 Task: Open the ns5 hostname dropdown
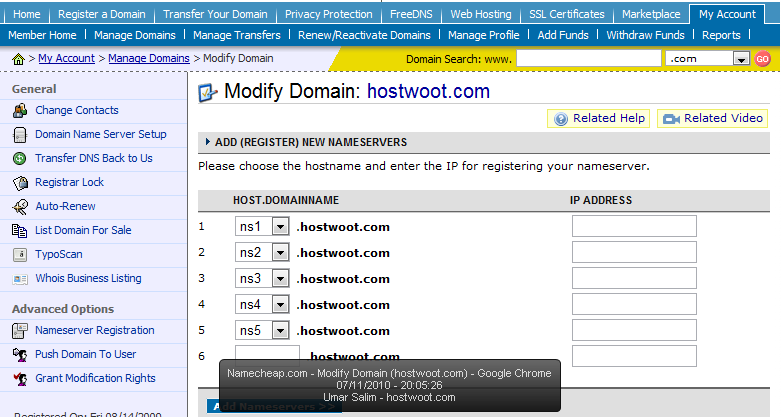coord(262,330)
